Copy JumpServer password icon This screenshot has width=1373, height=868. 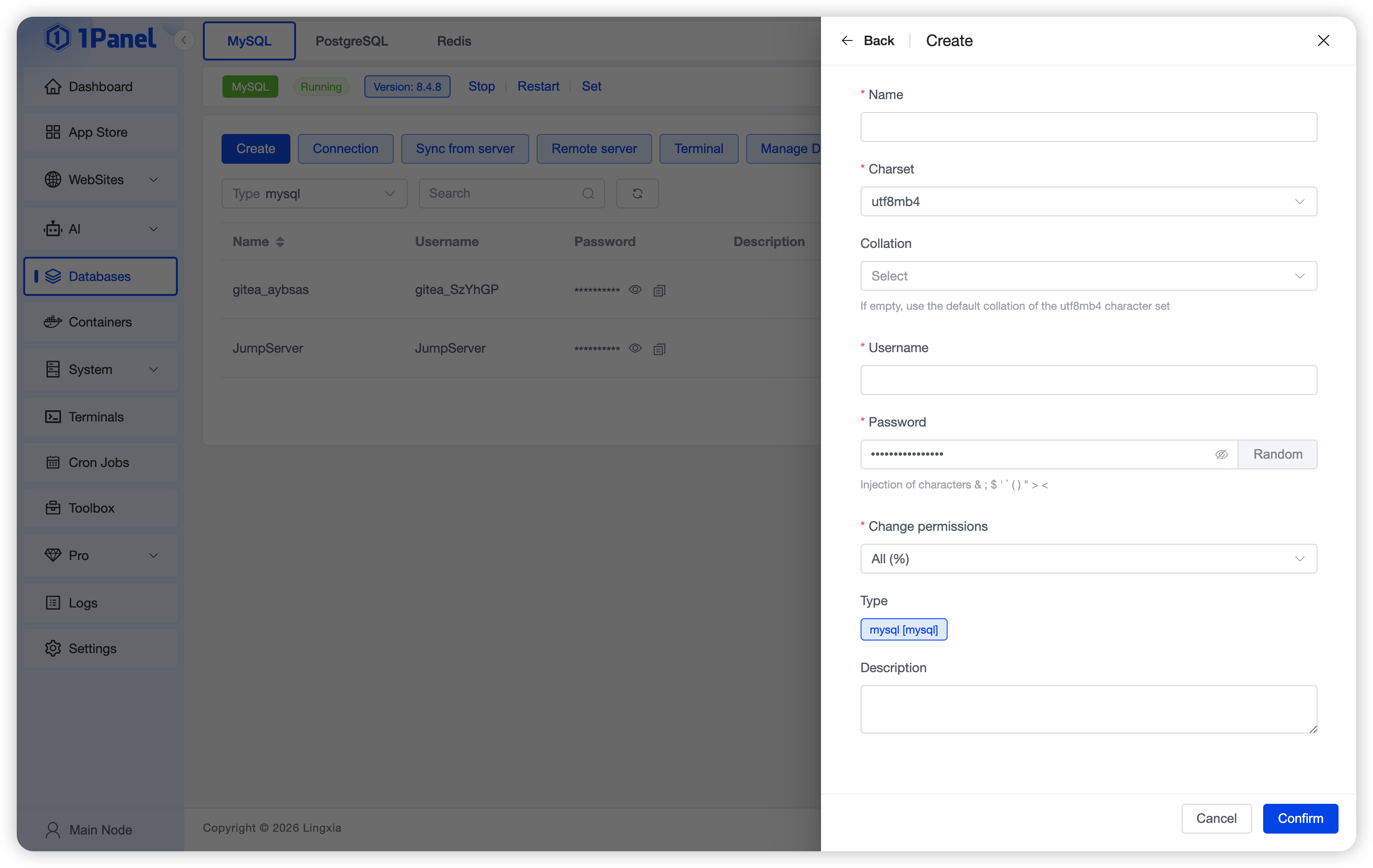point(659,349)
